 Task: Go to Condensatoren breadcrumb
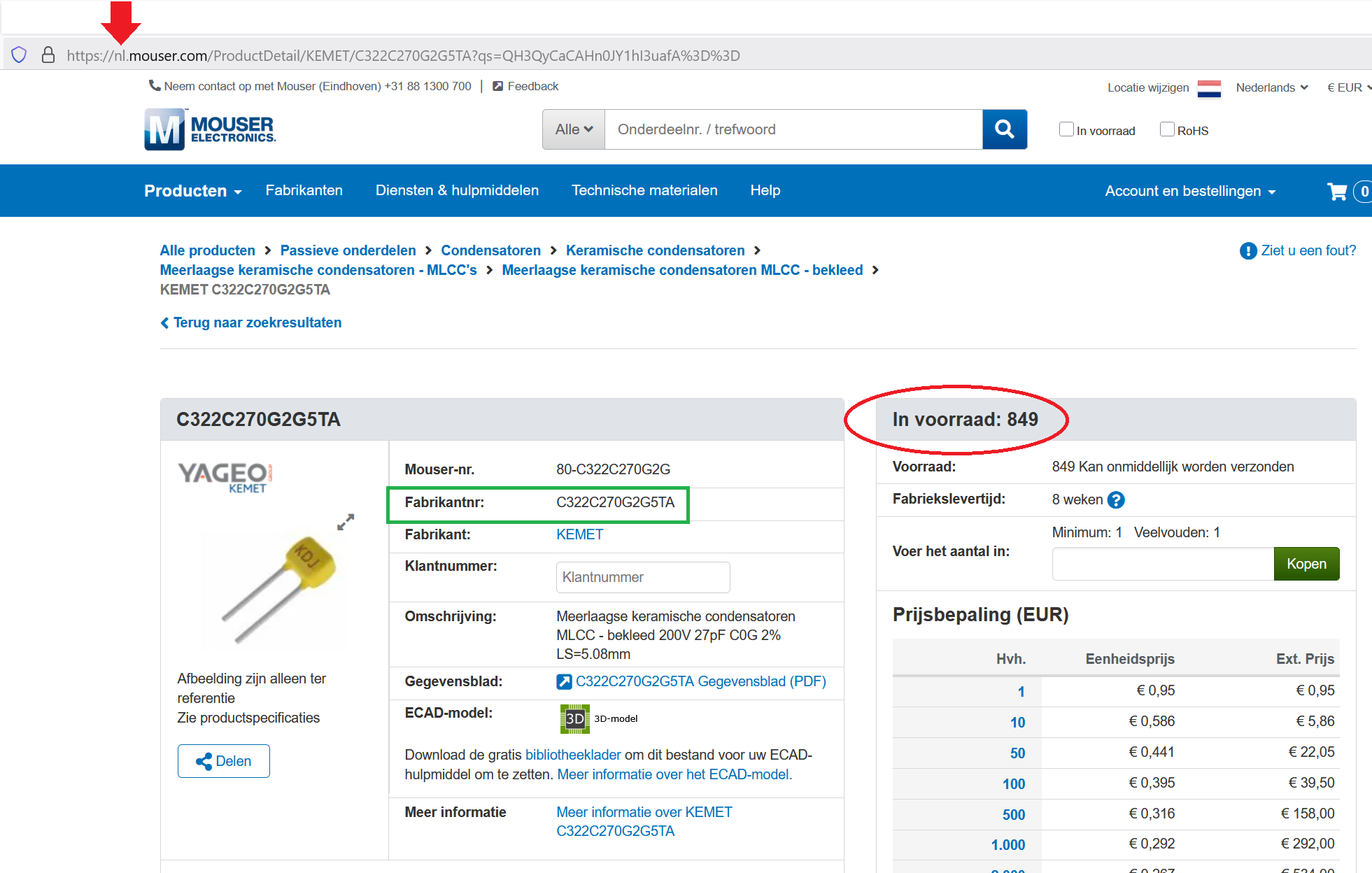[x=490, y=250]
